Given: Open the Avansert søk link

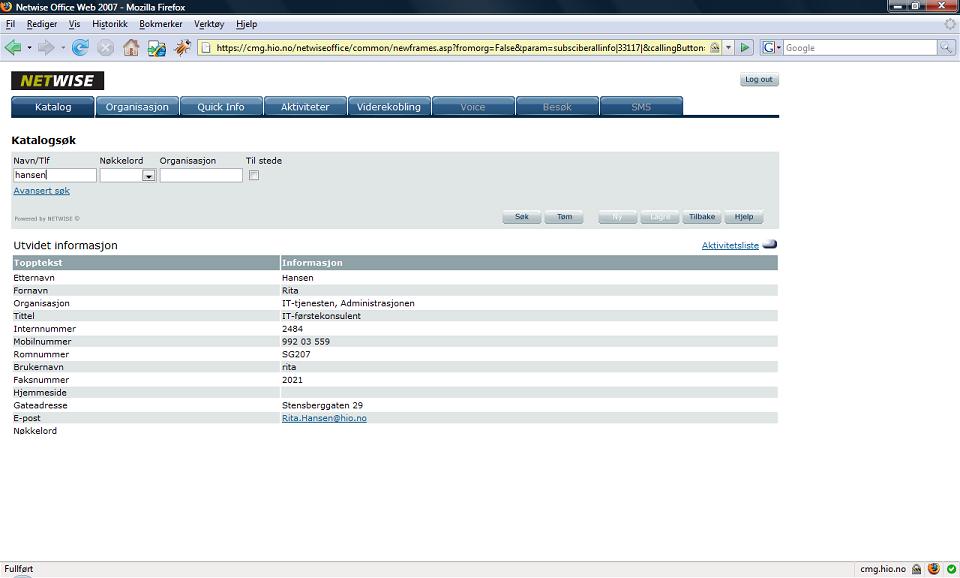Looking at the screenshot, I should pos(42,191).
